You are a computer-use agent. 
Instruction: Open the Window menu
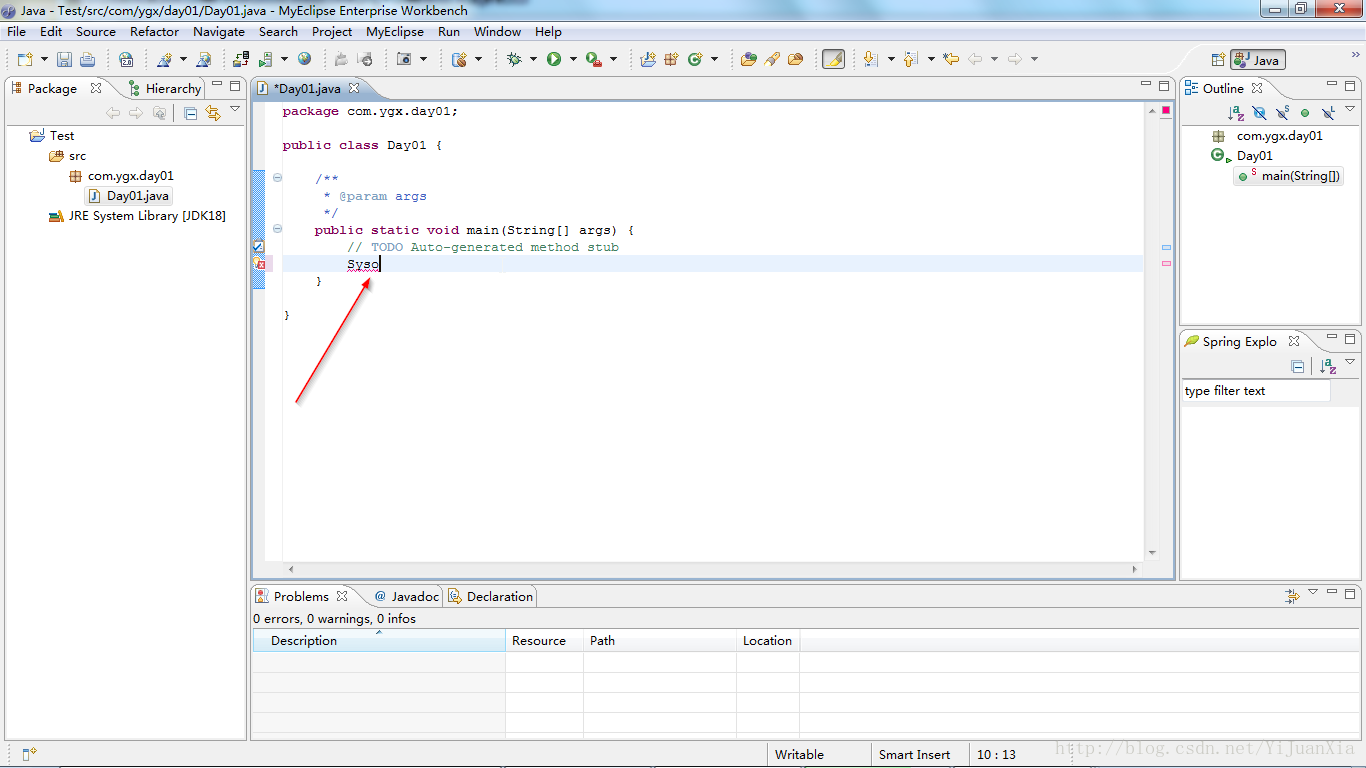click(497, 31)
